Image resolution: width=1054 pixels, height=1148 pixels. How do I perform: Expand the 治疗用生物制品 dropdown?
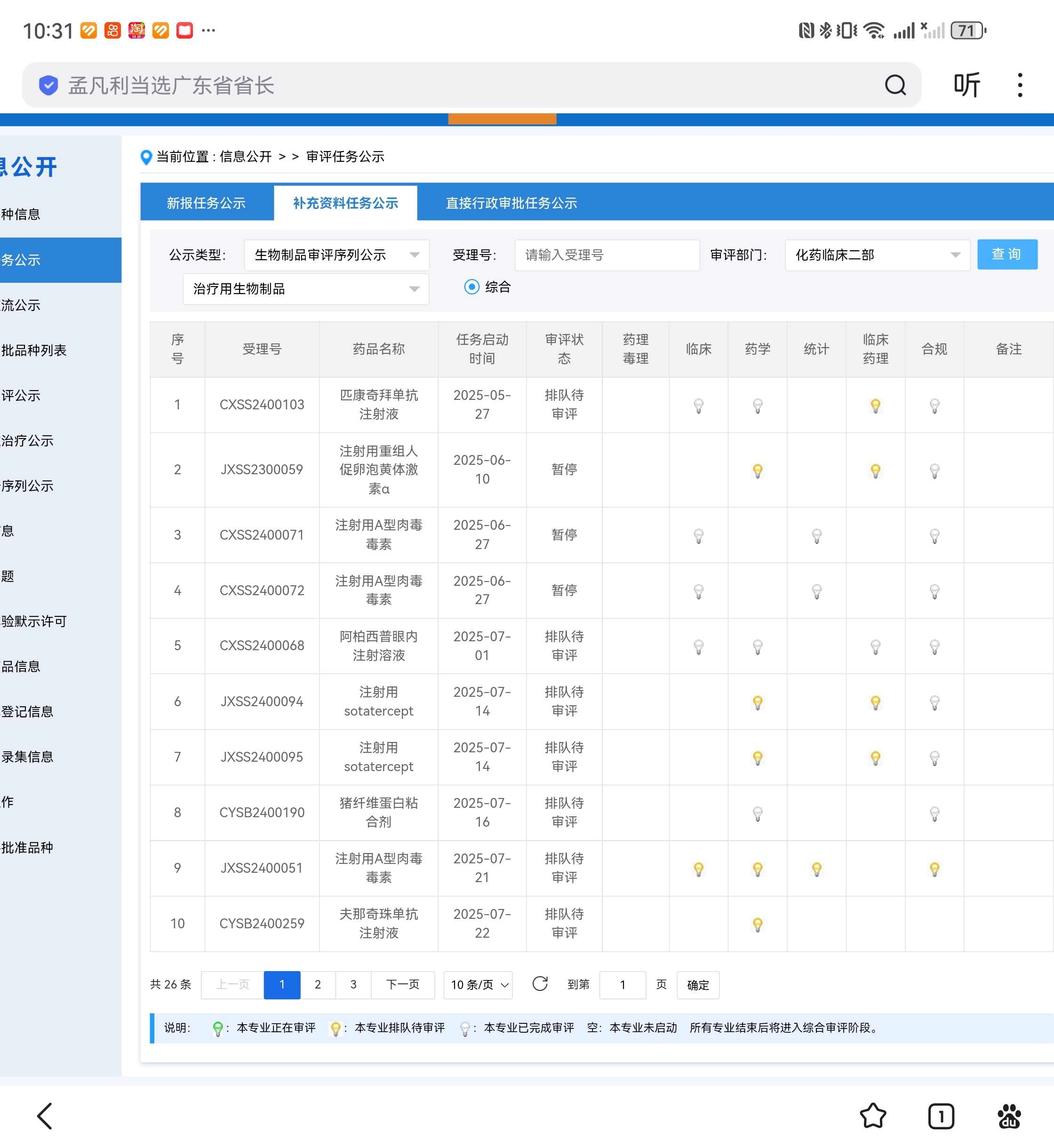pos(306,288)
